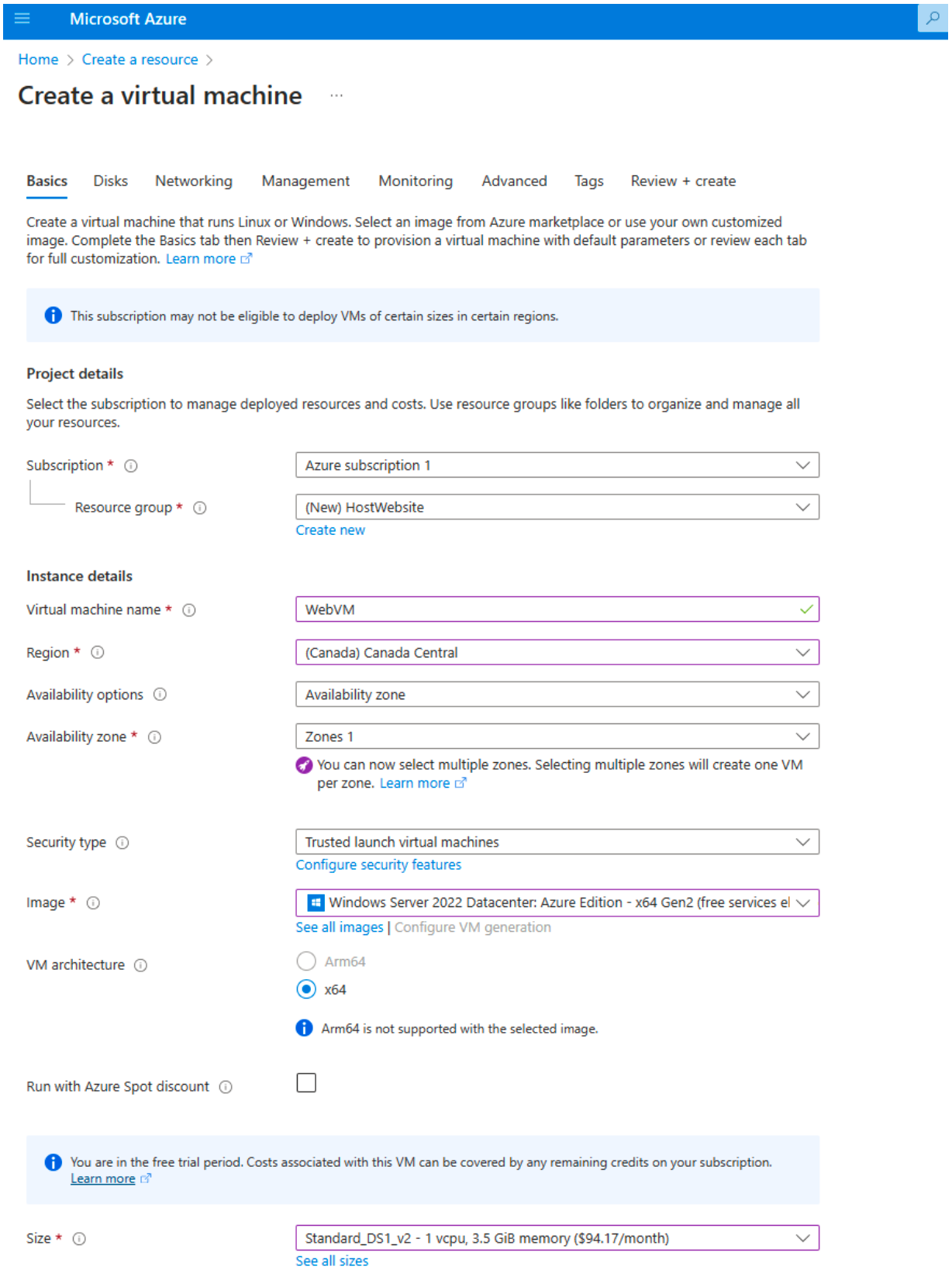Viewport: 952px width, 1287px height.
Task: Open the Azure portal hamburger menu
Action: click(21, 19)
